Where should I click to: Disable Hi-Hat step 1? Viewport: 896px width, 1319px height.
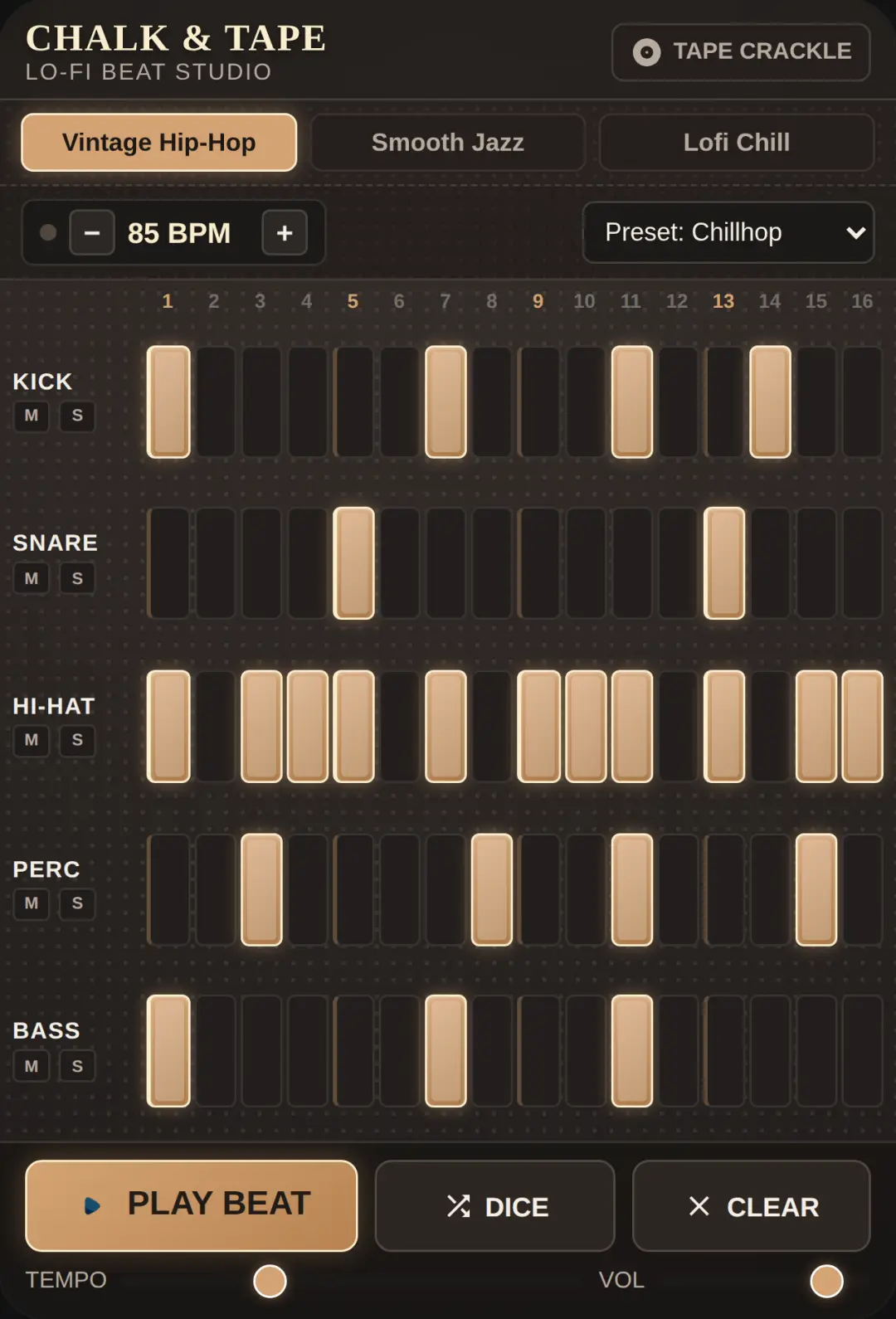tap(168, 727)
